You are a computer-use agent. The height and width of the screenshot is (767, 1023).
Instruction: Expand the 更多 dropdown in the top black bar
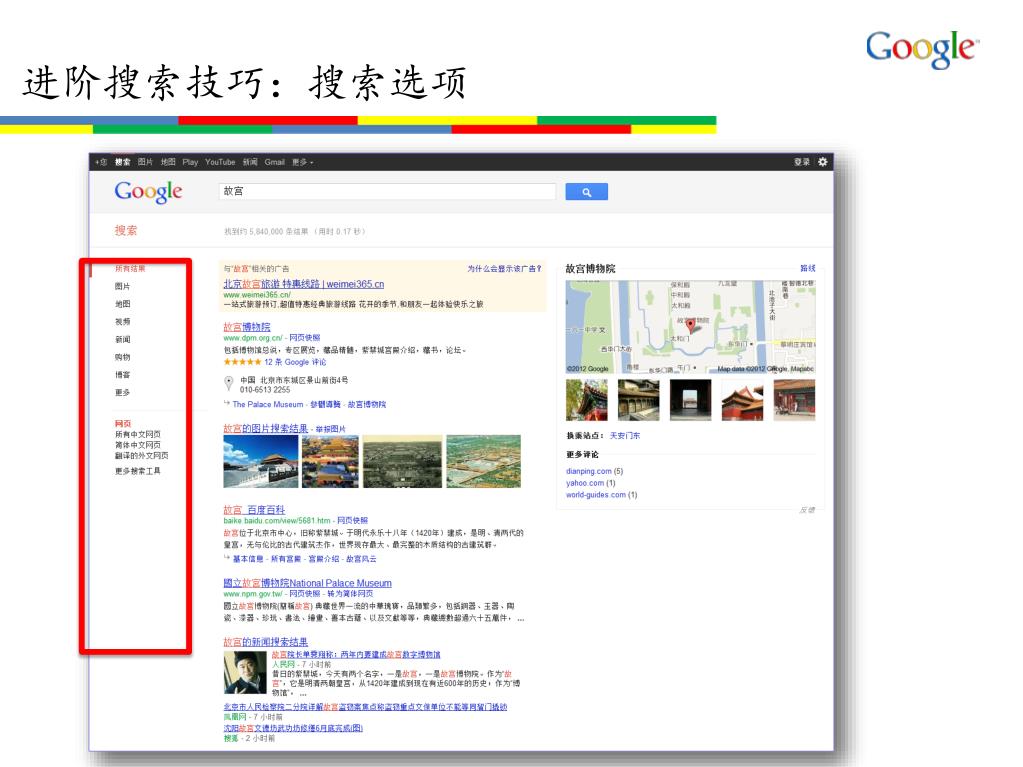pos(302,162)
